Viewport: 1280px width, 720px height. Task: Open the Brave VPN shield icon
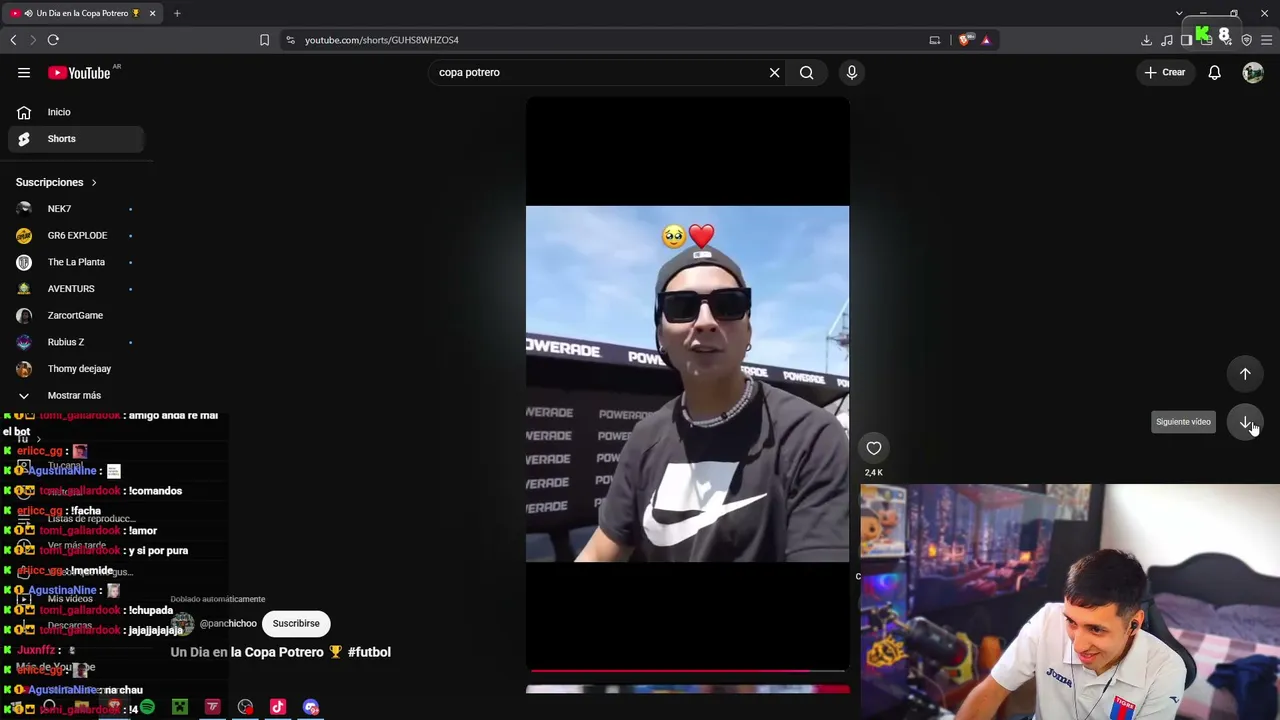tap(1246, 40)
